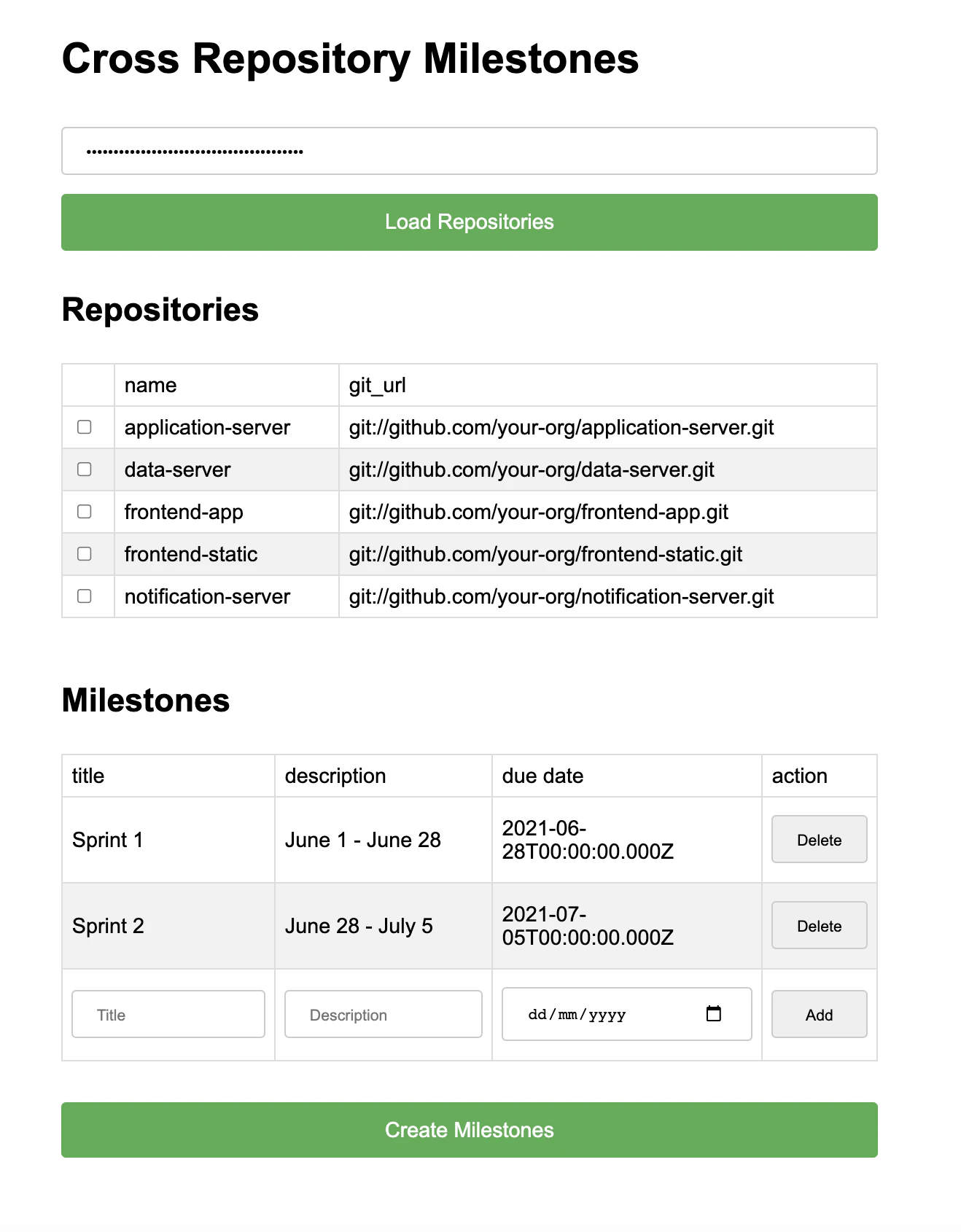961x1232 pixels.
Task: Click the application-server name cell
Action: 227,427
